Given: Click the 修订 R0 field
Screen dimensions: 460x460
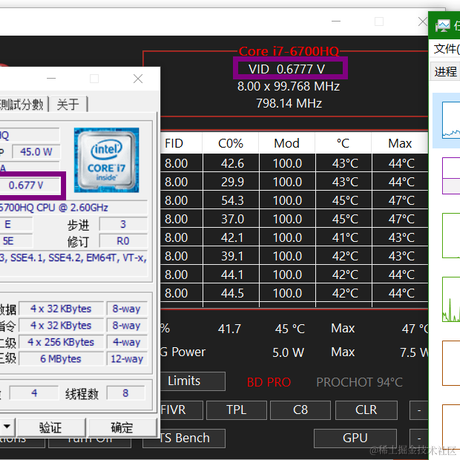Looking at the screenshot, I should (x=123, y=241).
